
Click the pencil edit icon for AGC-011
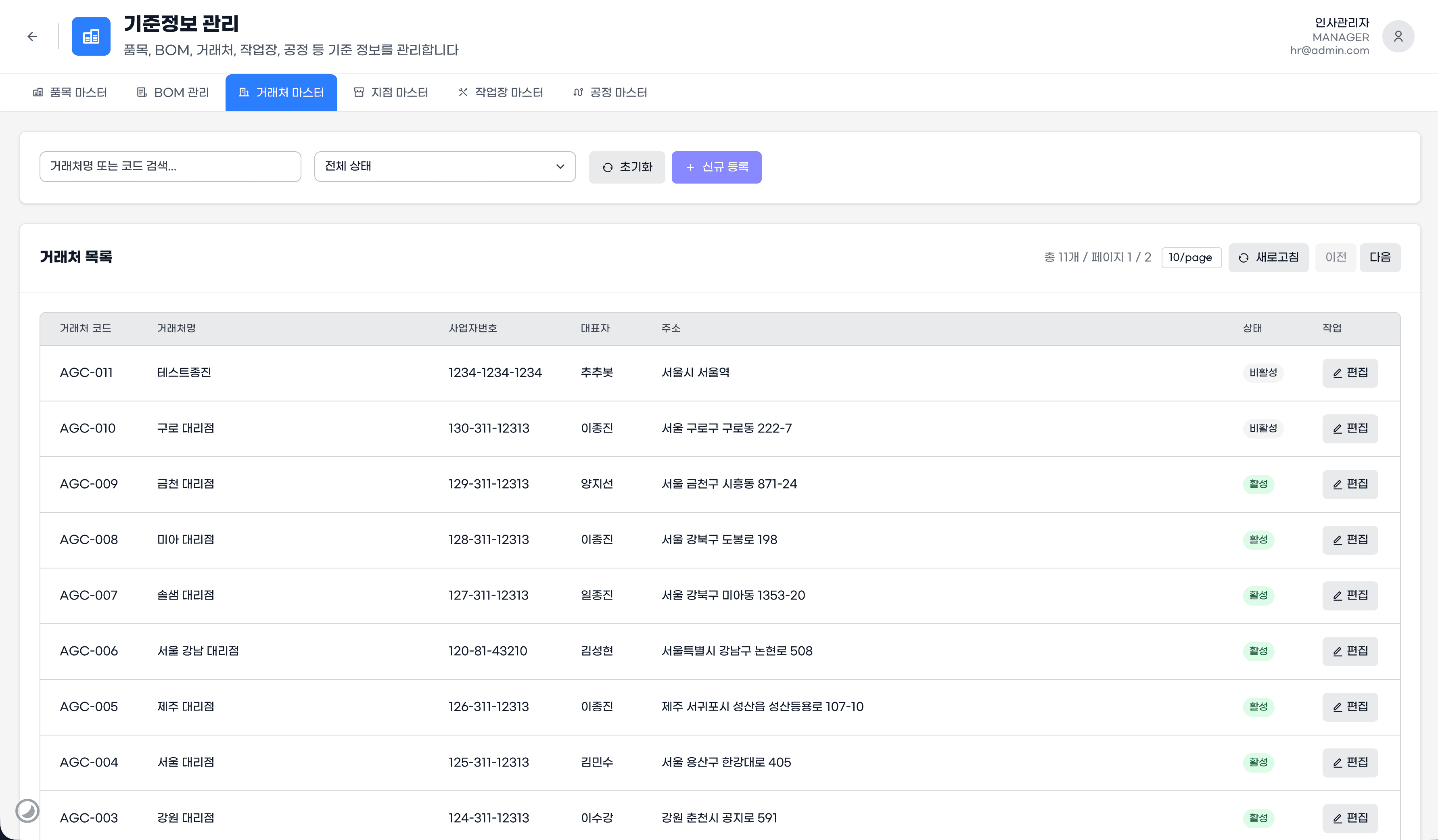pyautogui.click(x=1337, y=373)
